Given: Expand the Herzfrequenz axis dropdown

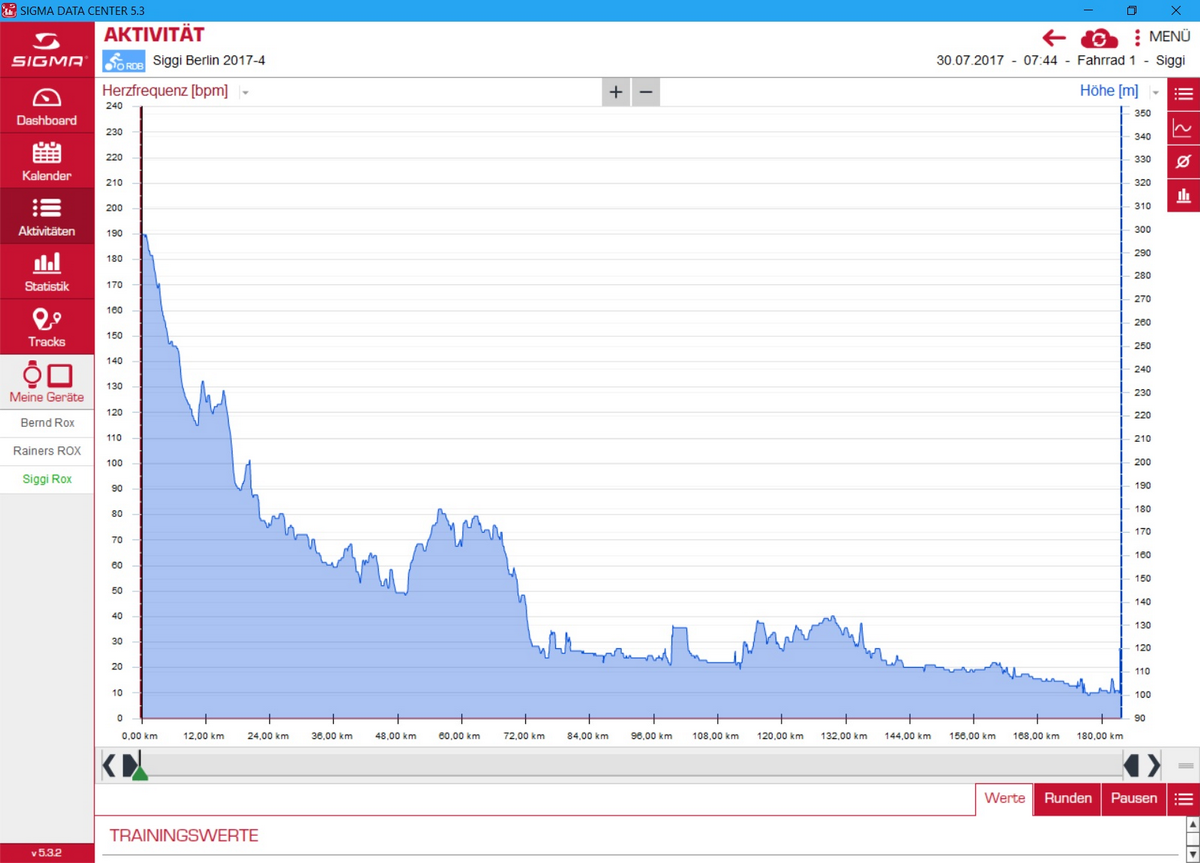Looking at the screenshot, I should pyautogui.click(x=245, y=92).
